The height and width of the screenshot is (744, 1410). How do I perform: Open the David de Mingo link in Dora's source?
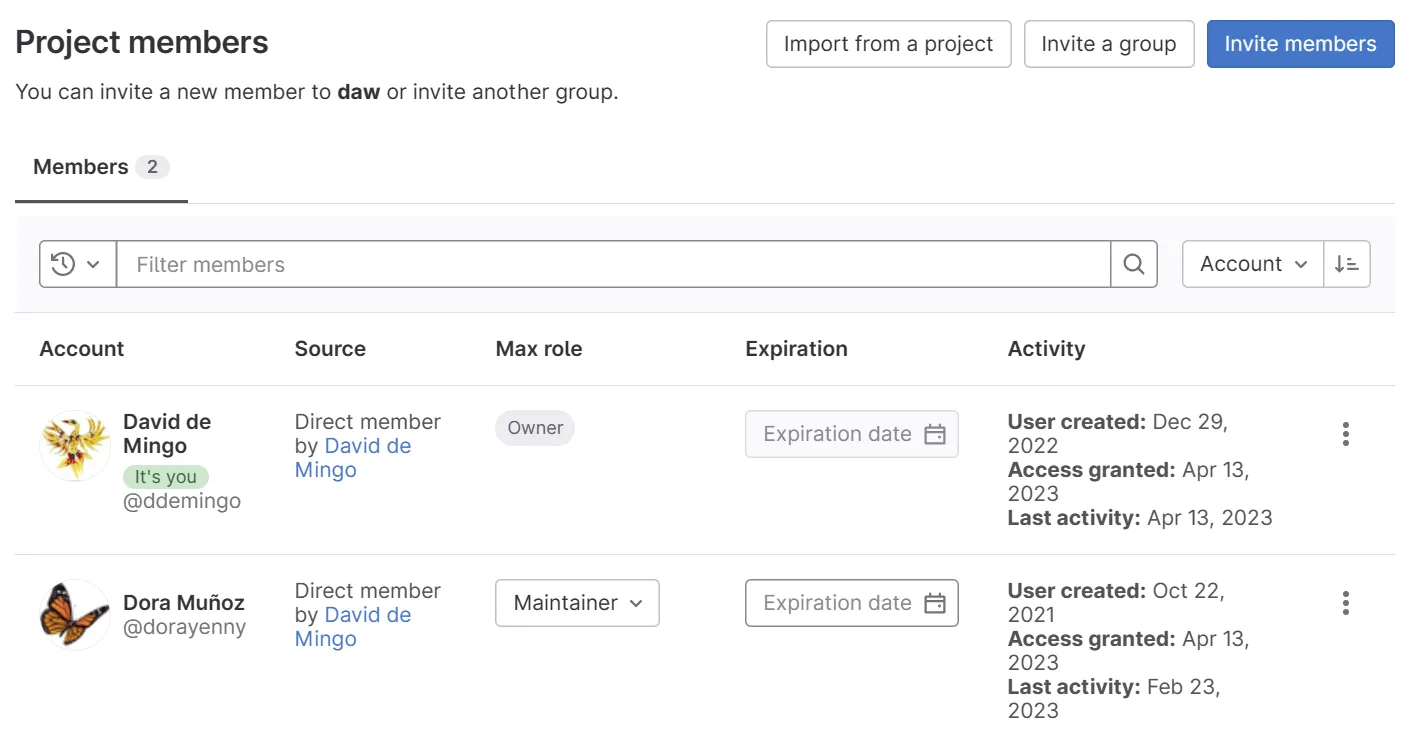coord(367,615)
